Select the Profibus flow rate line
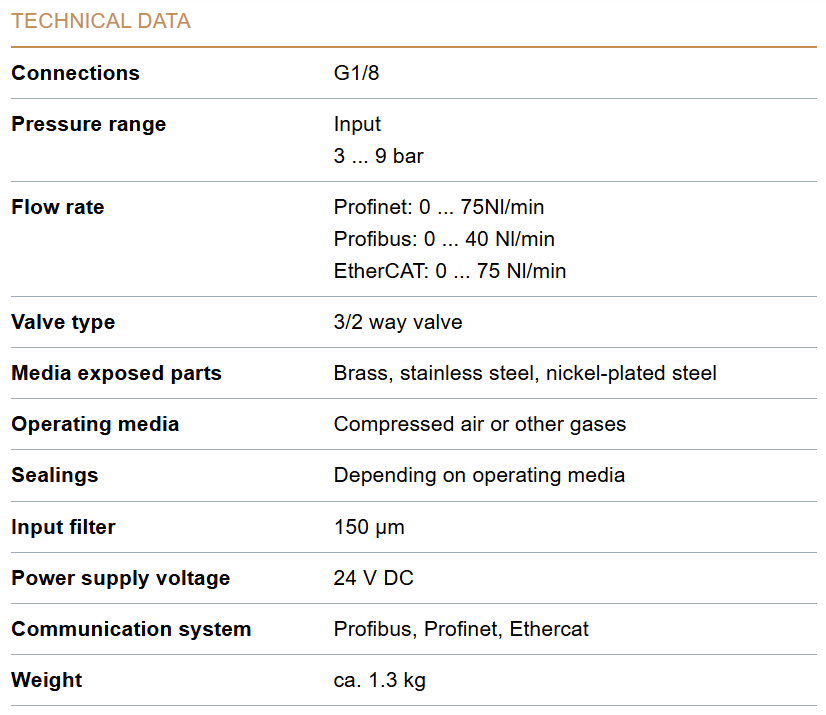The height and width of the screenshot is (715, 826). pos(444,239)
